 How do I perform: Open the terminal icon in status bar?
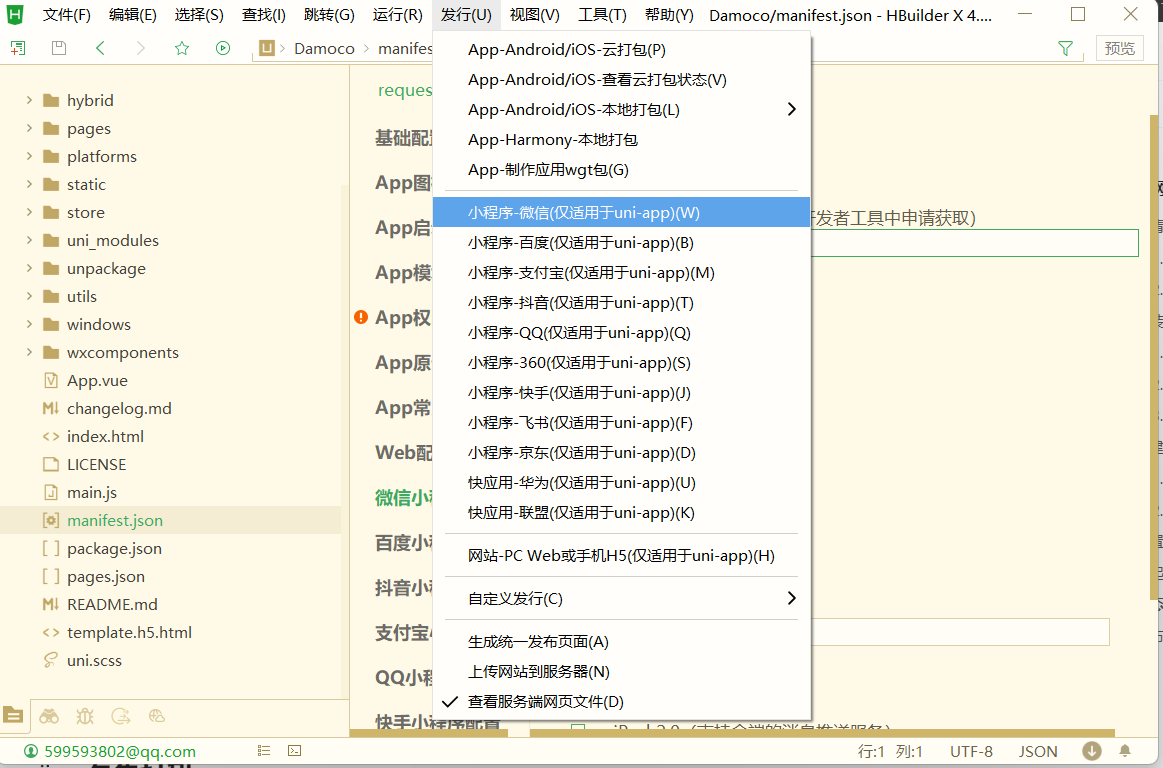(x=294, y=751)
